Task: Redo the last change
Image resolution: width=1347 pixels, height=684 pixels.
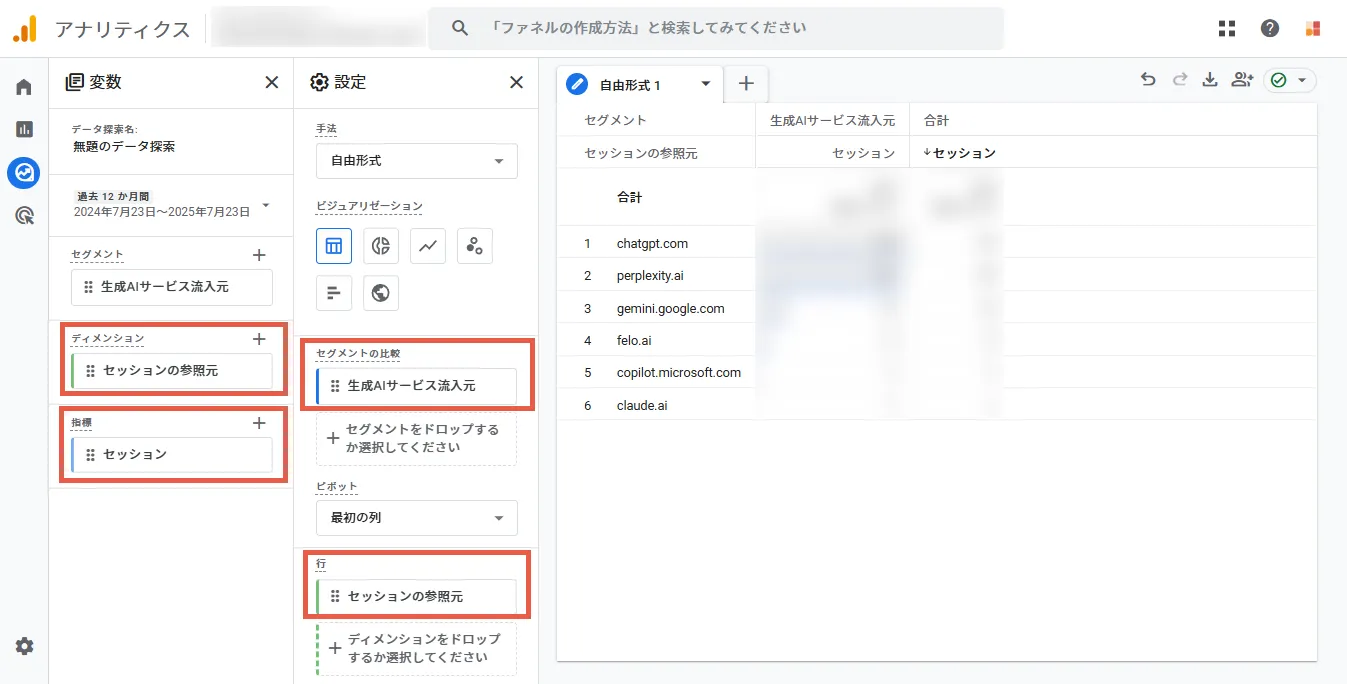Action: click(1179, 80)
